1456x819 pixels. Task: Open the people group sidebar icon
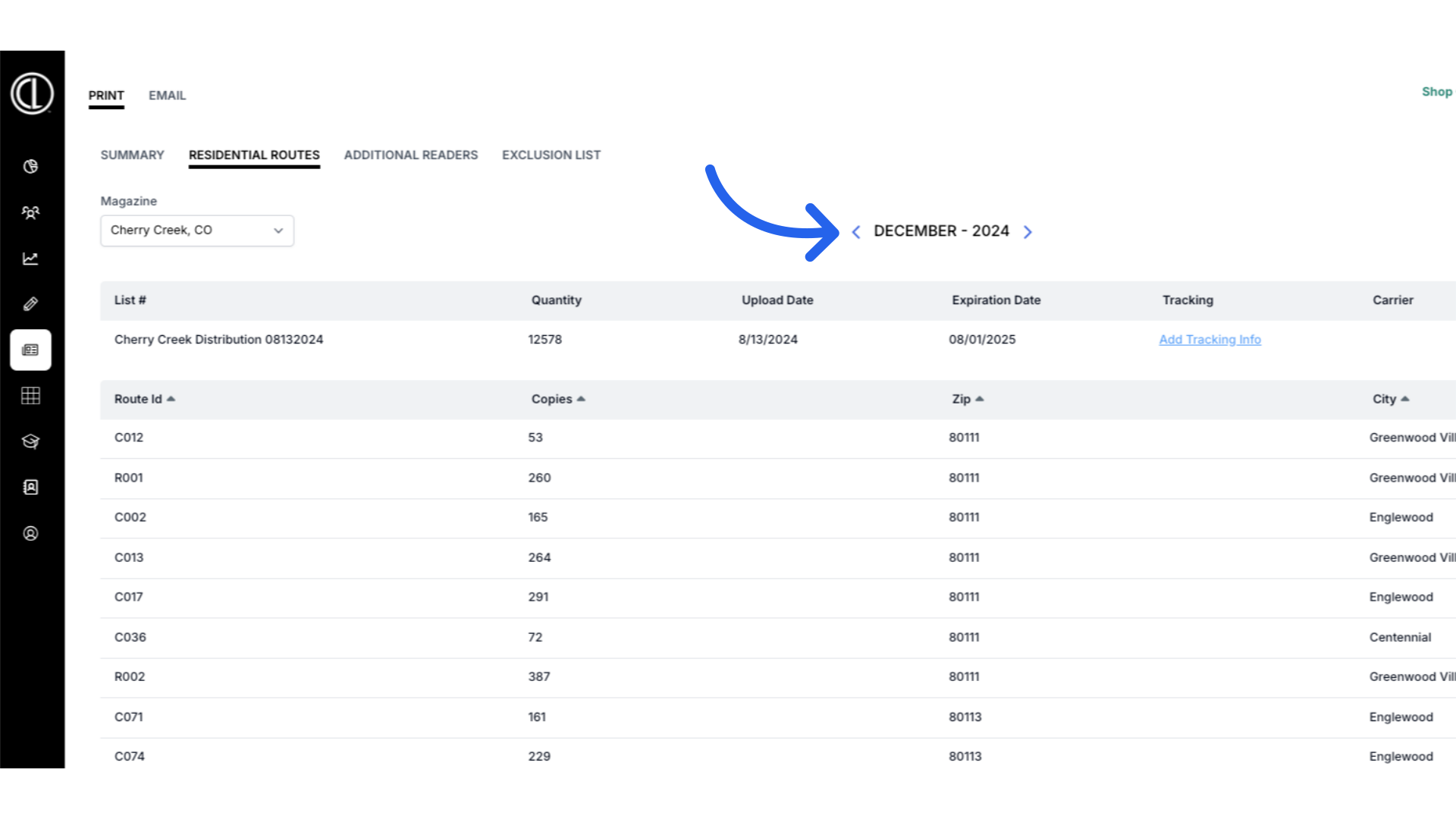30,212
